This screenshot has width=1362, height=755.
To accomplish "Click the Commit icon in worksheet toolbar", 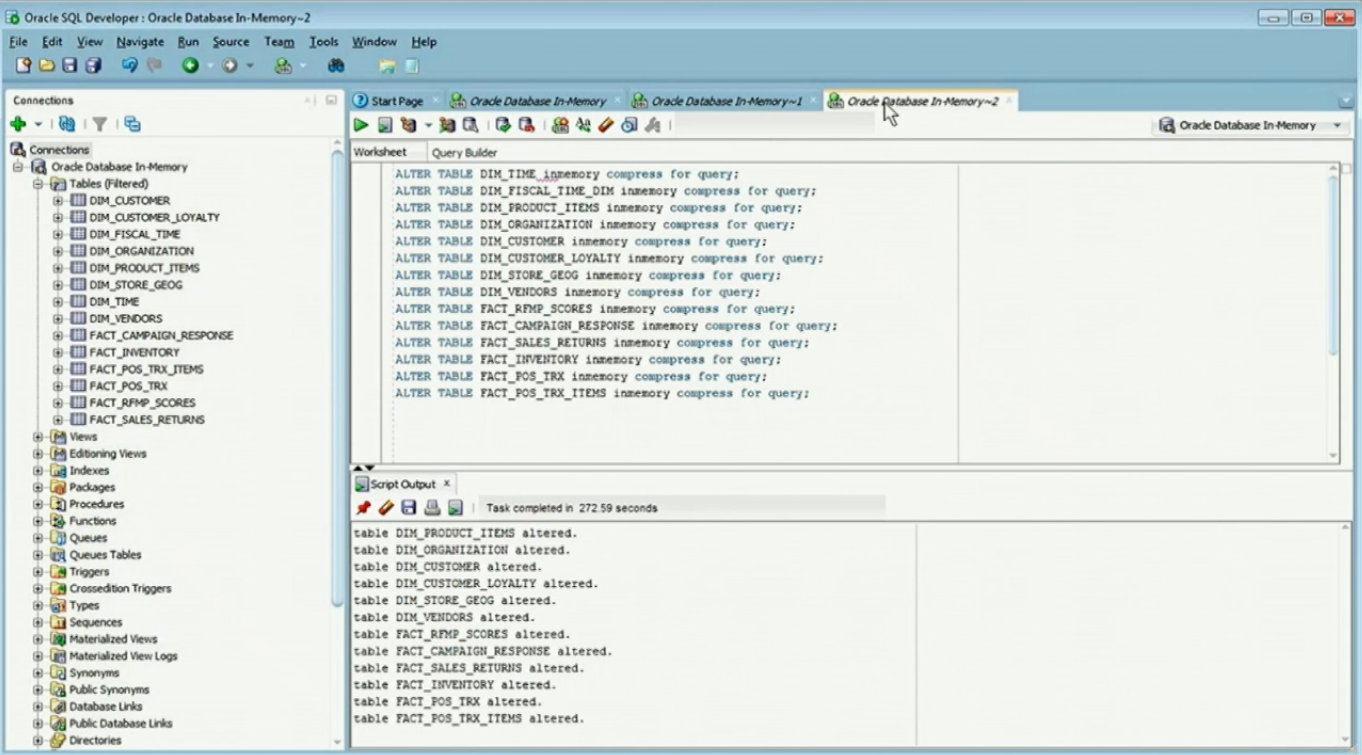I will coord(503,125).
